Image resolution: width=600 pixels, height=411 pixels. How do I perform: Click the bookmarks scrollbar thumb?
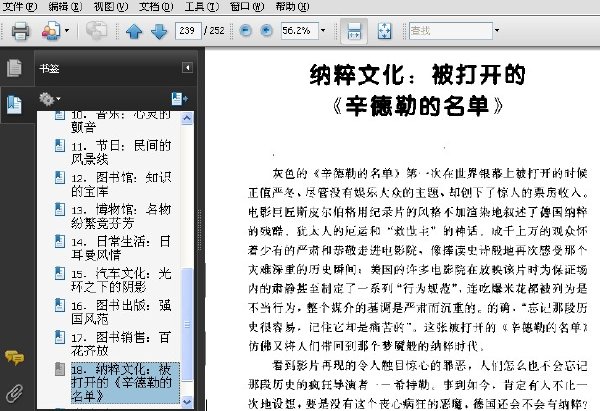187,325
